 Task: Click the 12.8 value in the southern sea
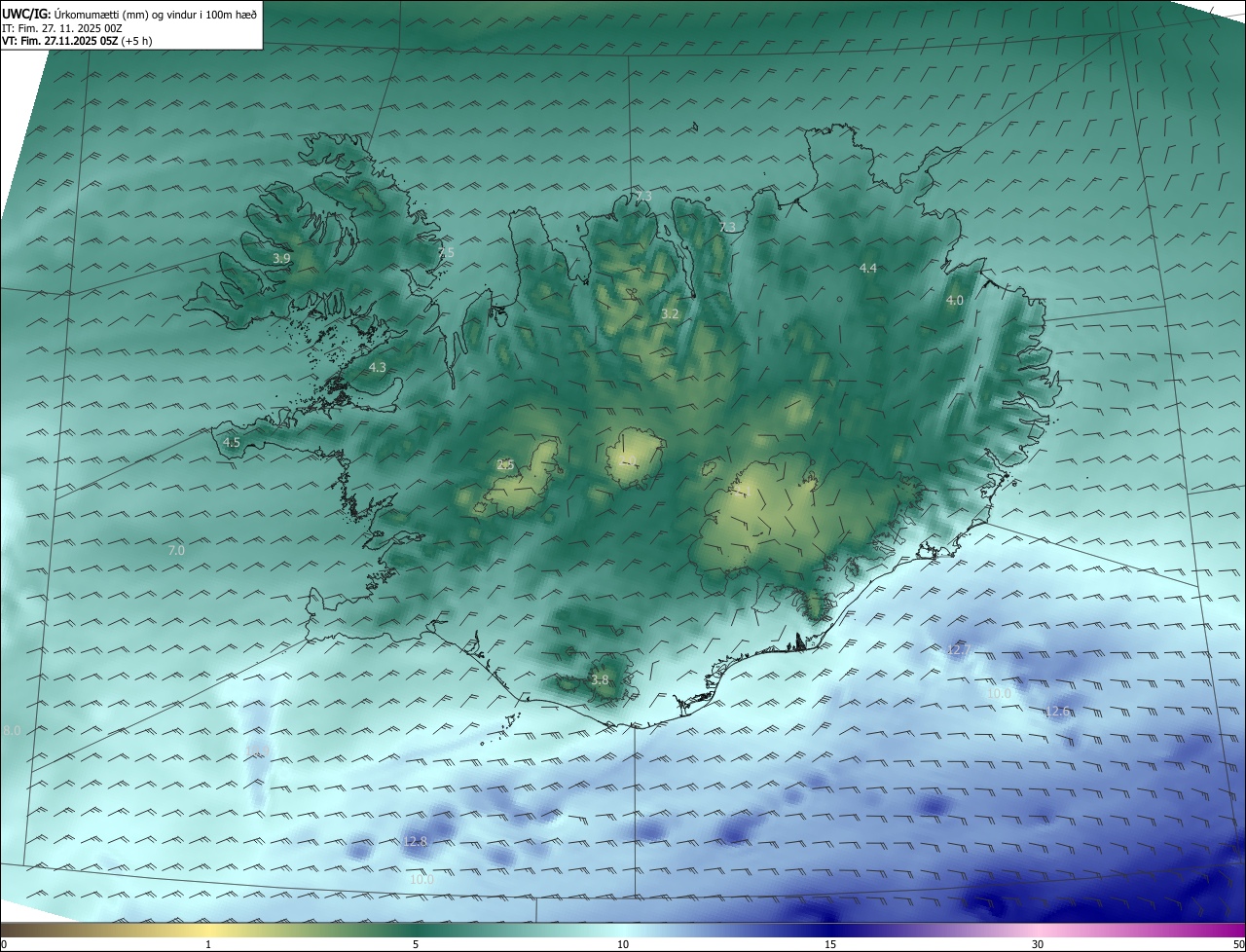coord(416,841)
